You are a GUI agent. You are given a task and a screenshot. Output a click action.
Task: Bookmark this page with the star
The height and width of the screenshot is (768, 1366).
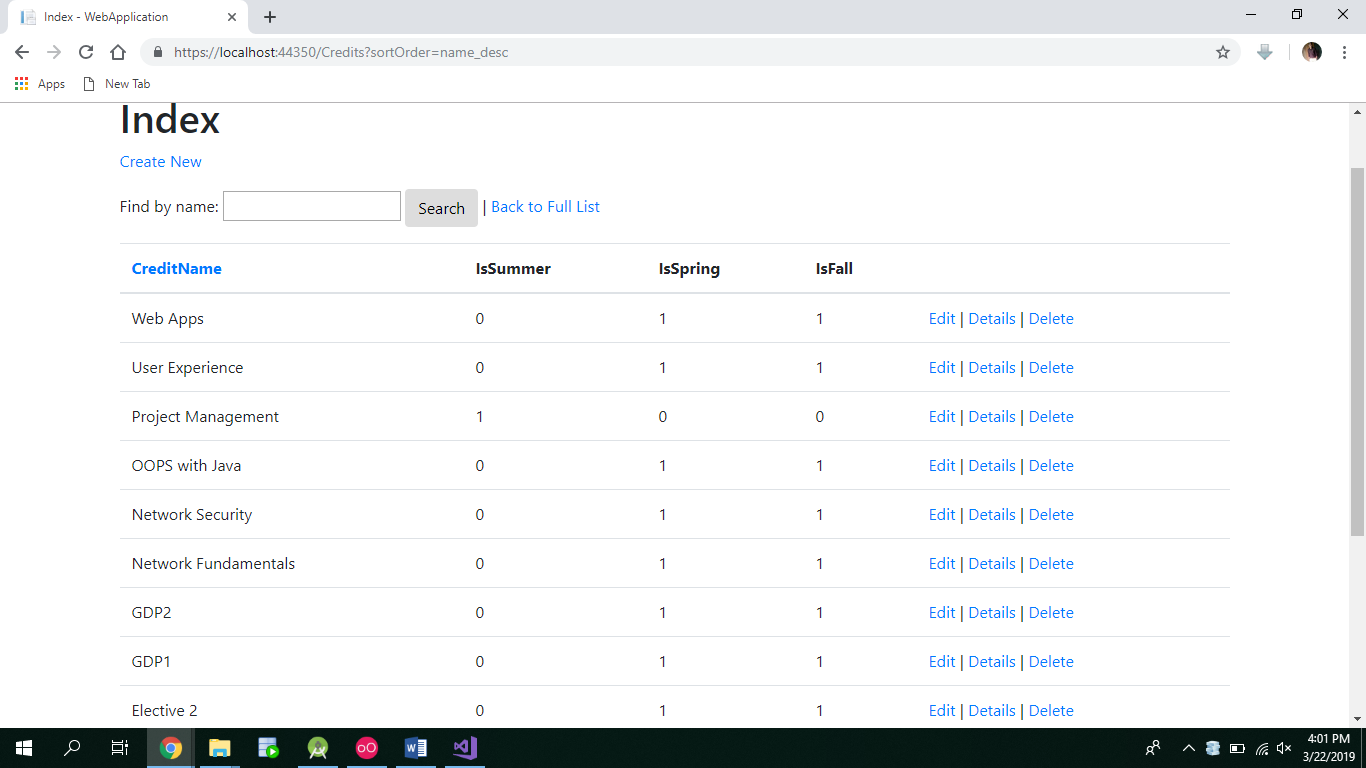[x=1223, y=52]
